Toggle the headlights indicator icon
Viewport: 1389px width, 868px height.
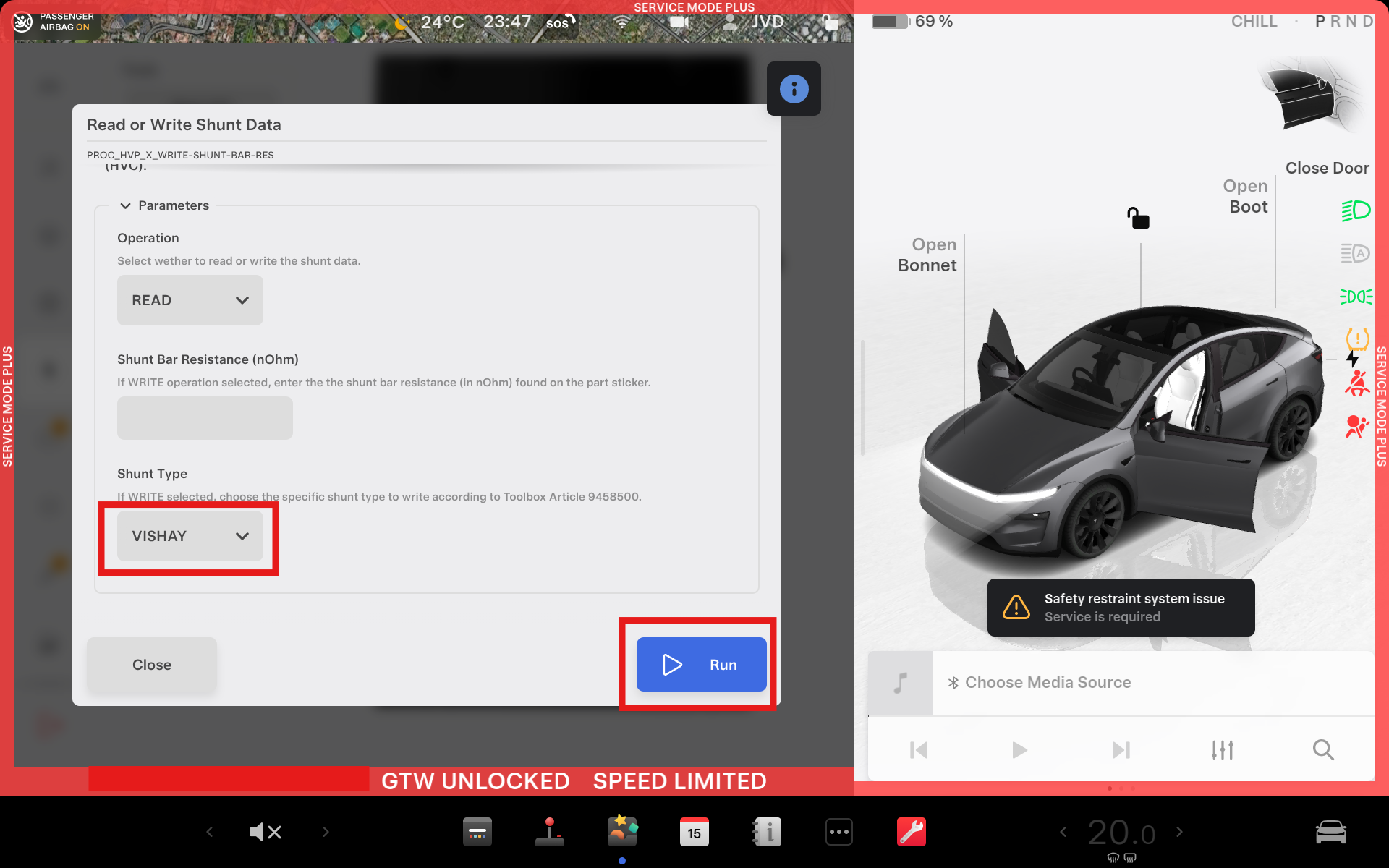pyautogui.click(x=1355, y=210)
